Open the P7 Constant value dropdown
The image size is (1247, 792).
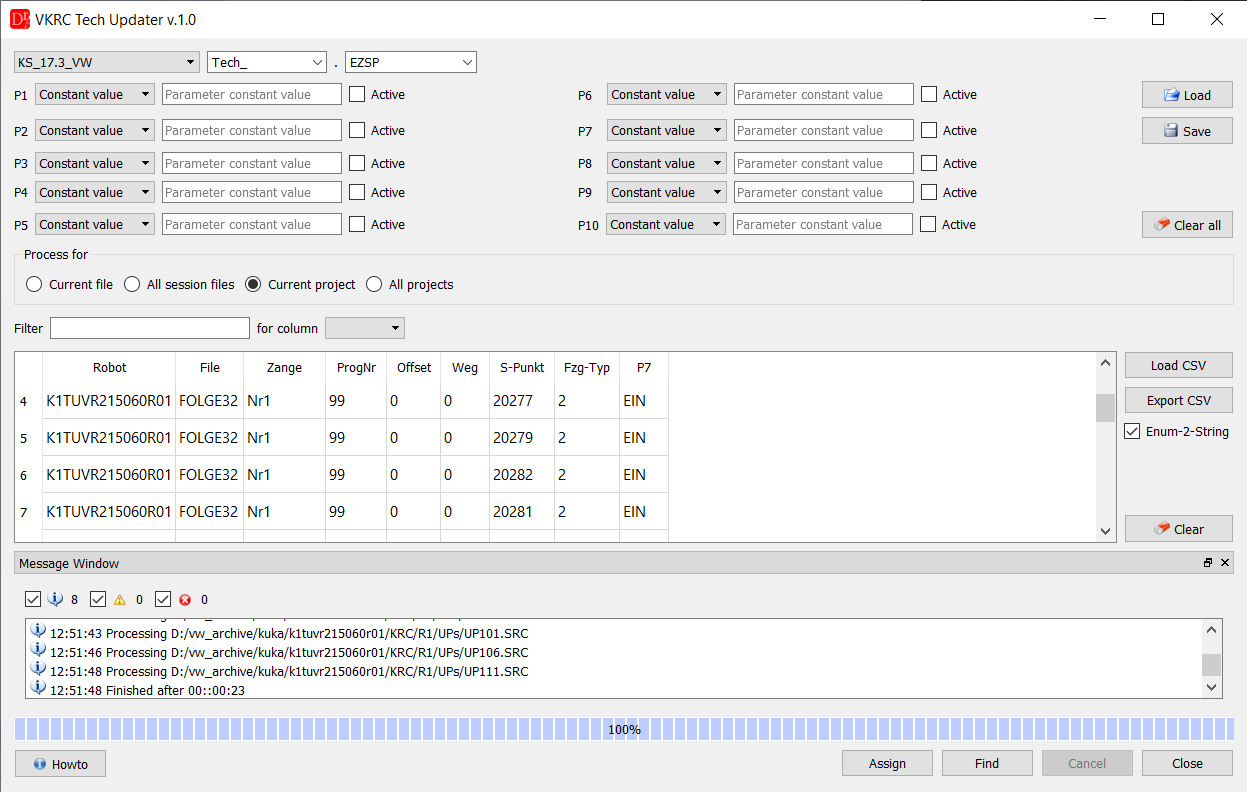tap(667, 131)
